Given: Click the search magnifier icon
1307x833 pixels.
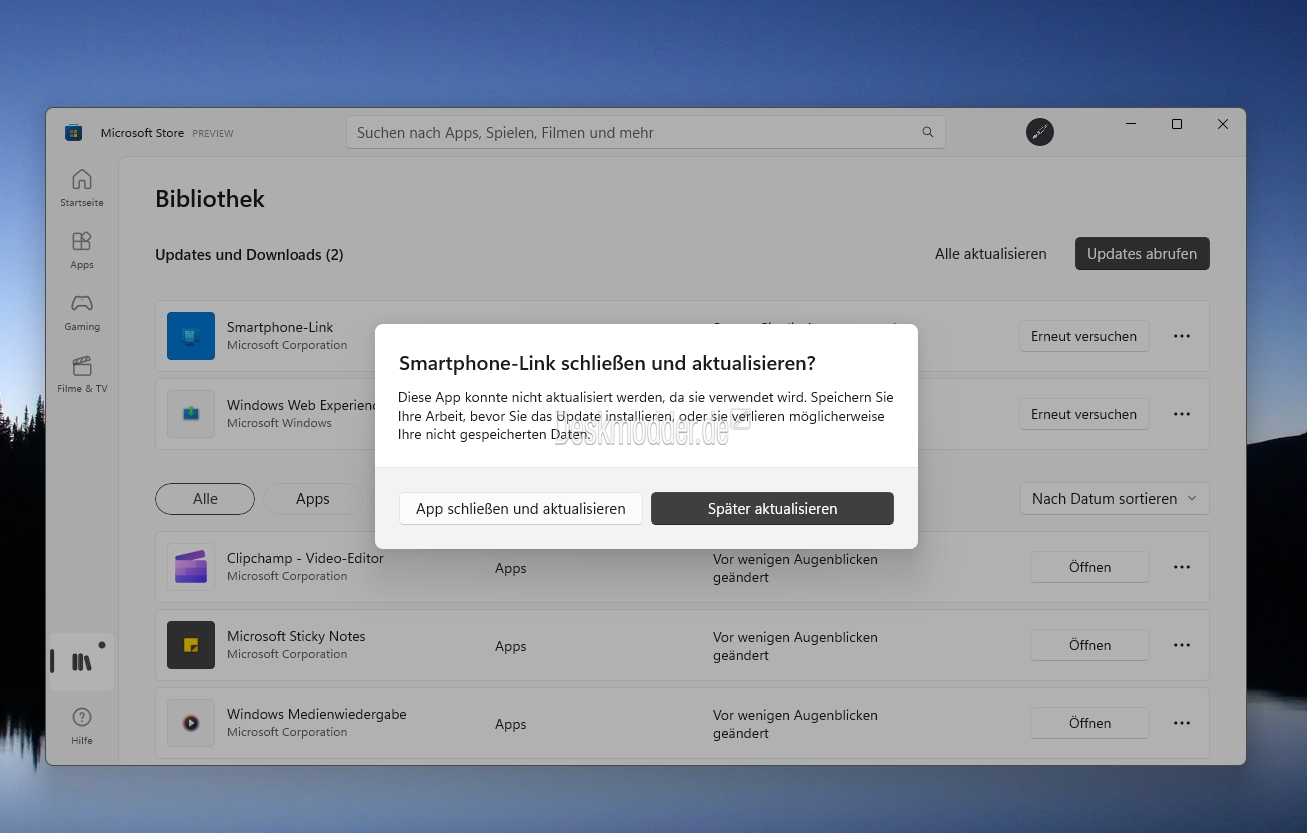Looking at the screenshot, I should tap(927, 132).
